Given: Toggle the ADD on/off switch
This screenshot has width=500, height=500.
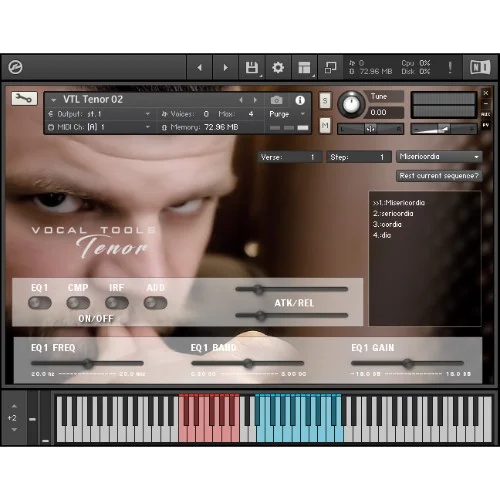Looking at the screenshot, I should tap(155, 303).
